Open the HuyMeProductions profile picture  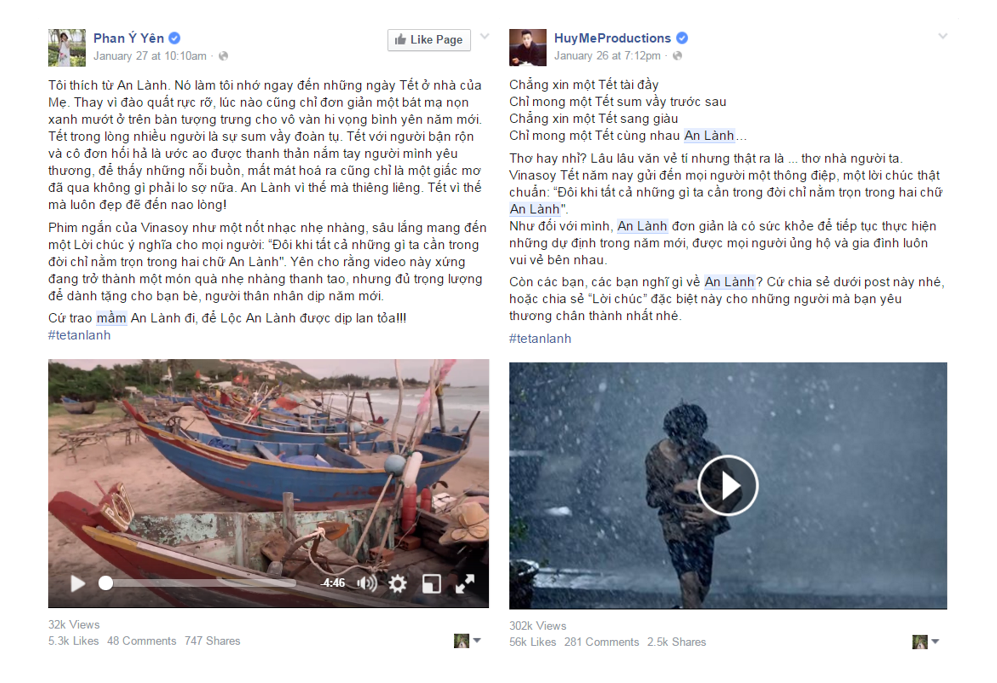click(528, 47)
